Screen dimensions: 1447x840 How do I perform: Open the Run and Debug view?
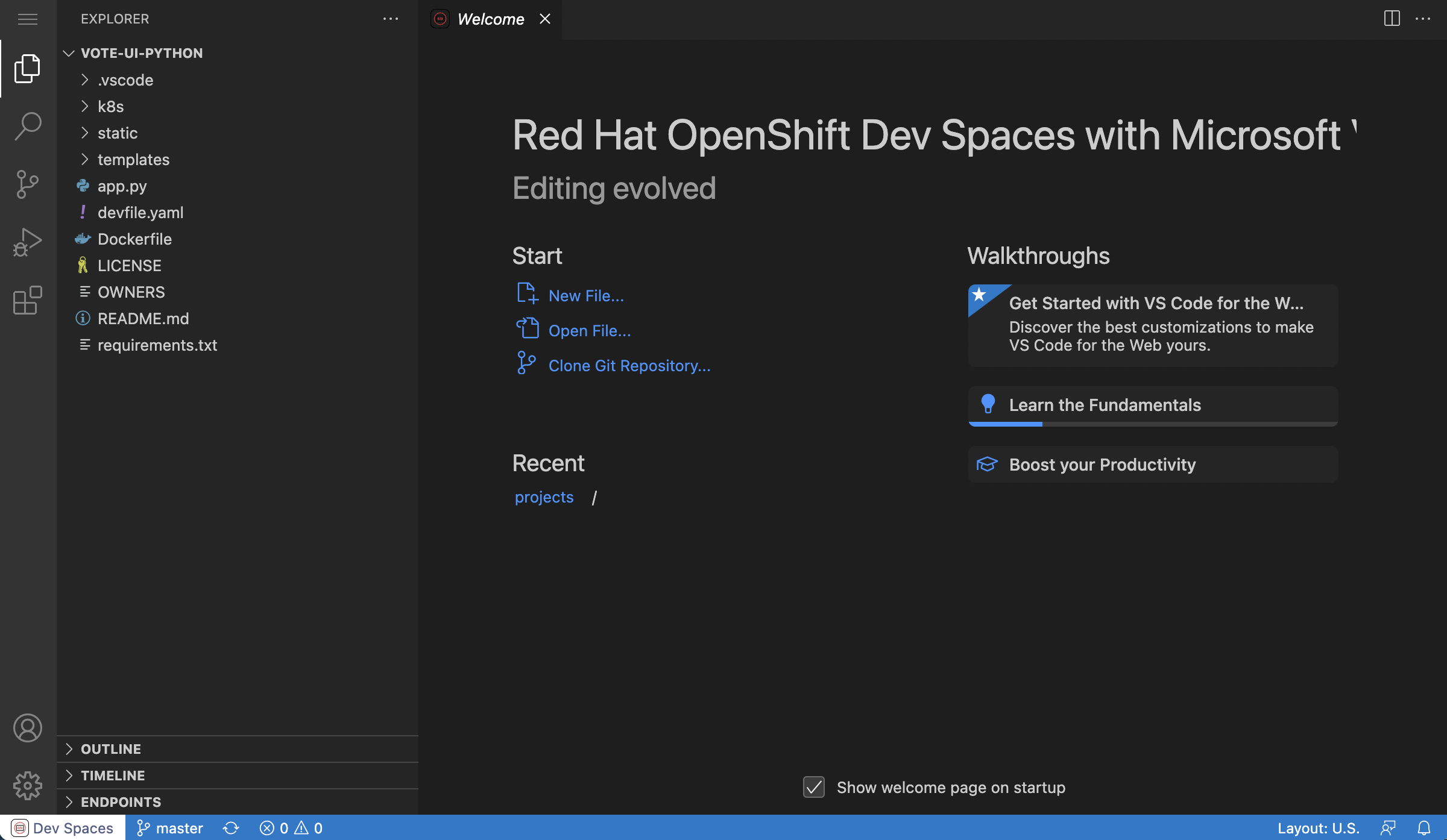28,242
